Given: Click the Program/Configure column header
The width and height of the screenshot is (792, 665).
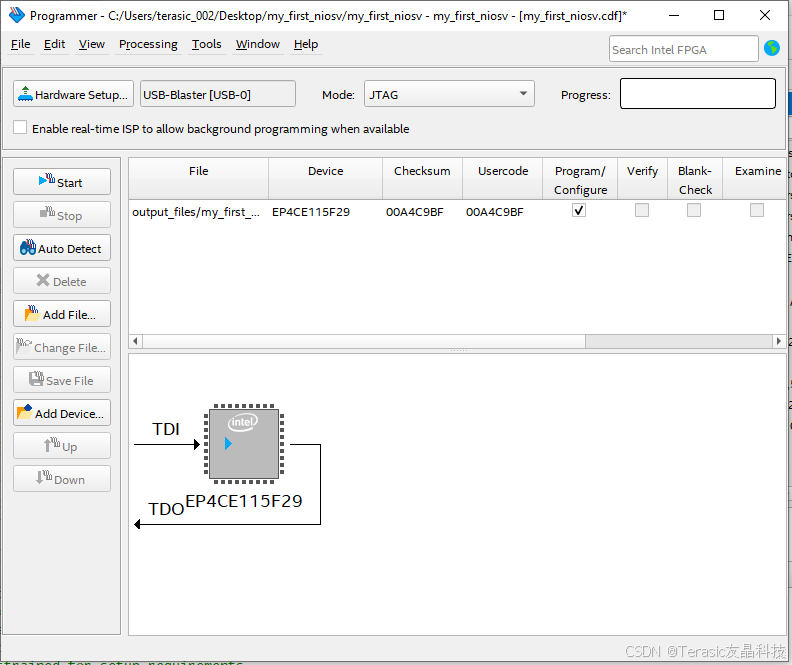Looking at the screenshot, I should [x=580, y=179].
